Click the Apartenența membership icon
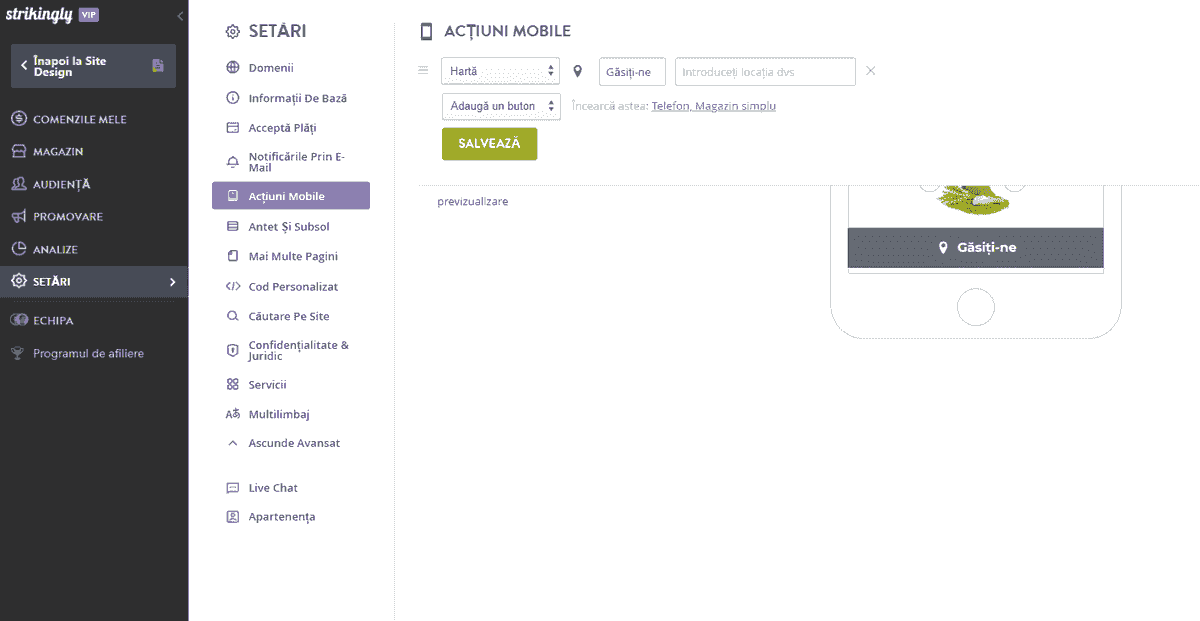This screenshot has width=1200, height=621. click(x=233, y=517)
